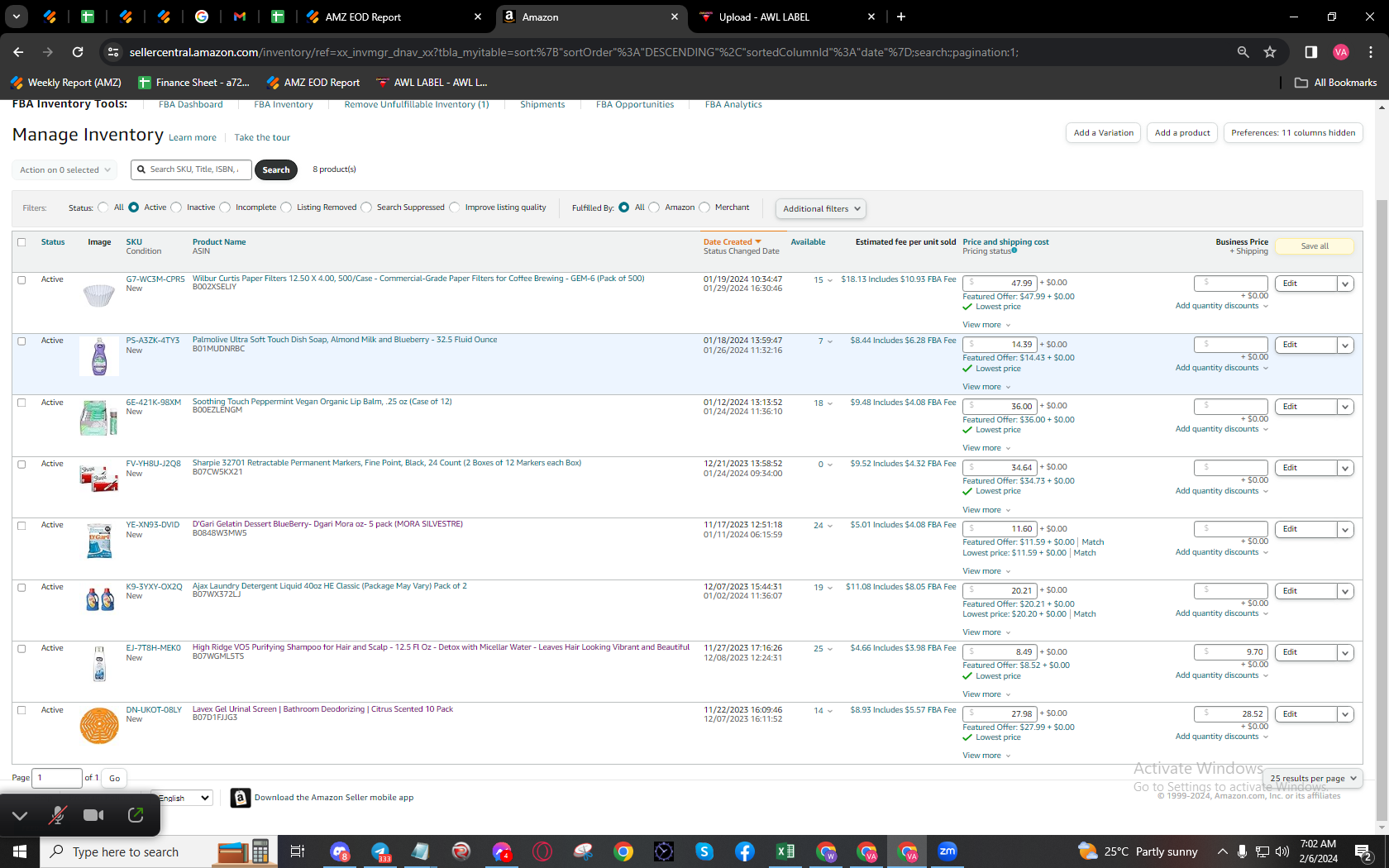
Task: Select Fulfilled By Amazon radio button
Action: 654,207
